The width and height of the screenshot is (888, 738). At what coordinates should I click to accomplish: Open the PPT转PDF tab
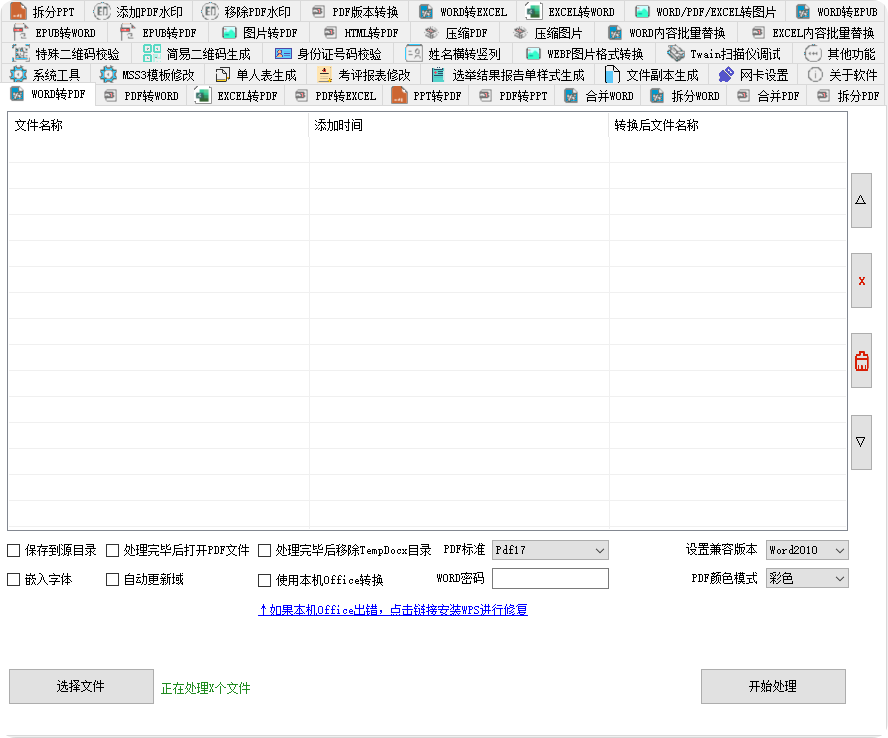[427, 96]
